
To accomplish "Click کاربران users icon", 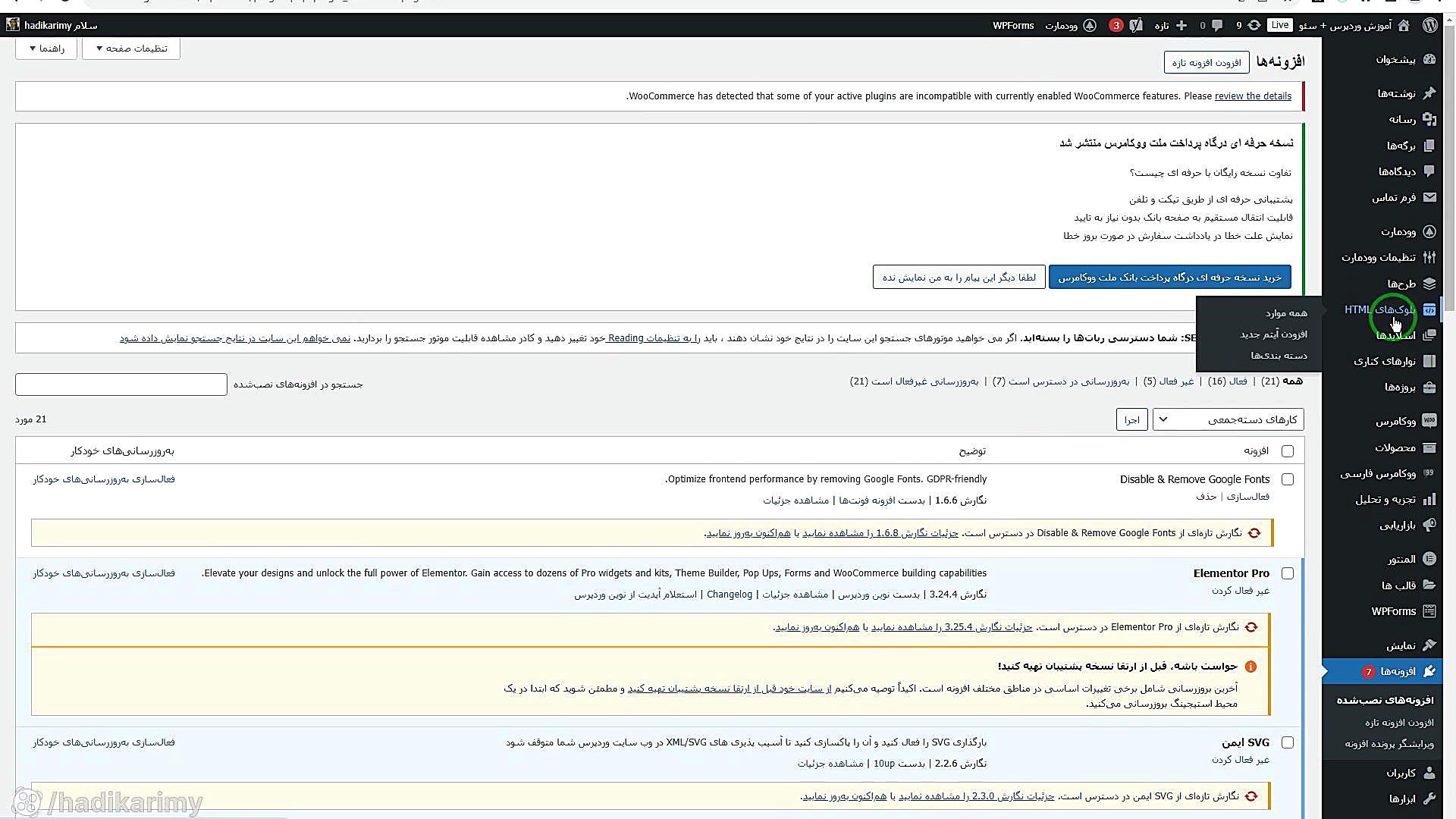I will pos(1429,773).
